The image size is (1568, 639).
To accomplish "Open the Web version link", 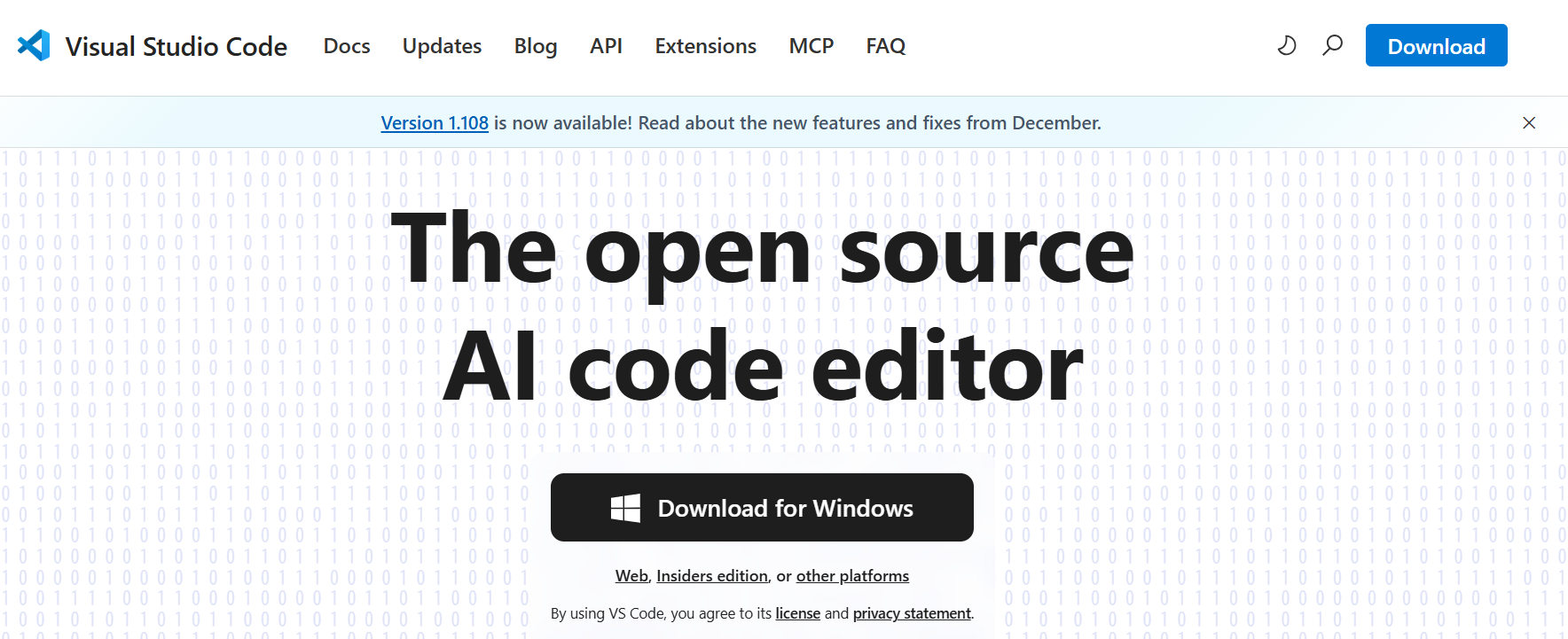I will tap(631, 576).
